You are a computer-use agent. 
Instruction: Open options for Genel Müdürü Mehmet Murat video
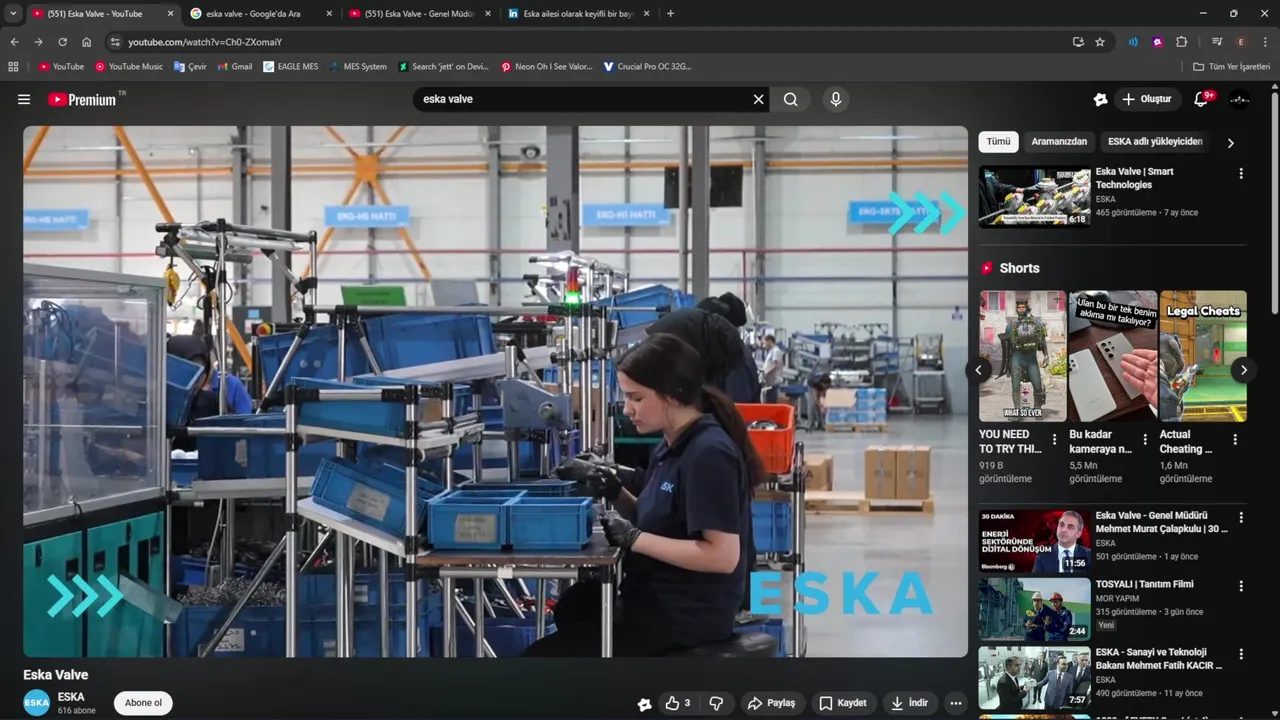tap(1241, 518)
